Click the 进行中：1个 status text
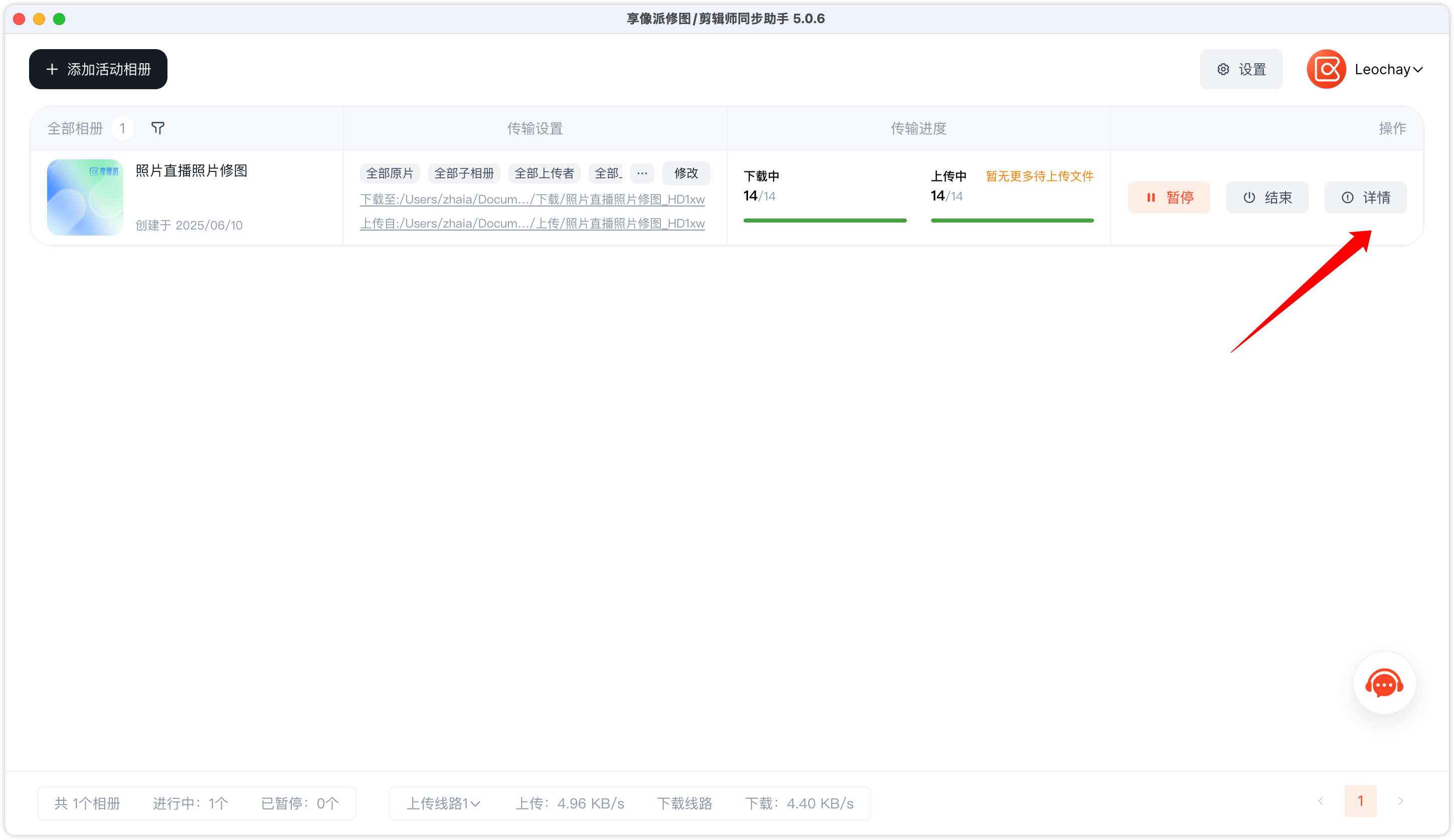1454x840 pixels. [x=191, y=803]
